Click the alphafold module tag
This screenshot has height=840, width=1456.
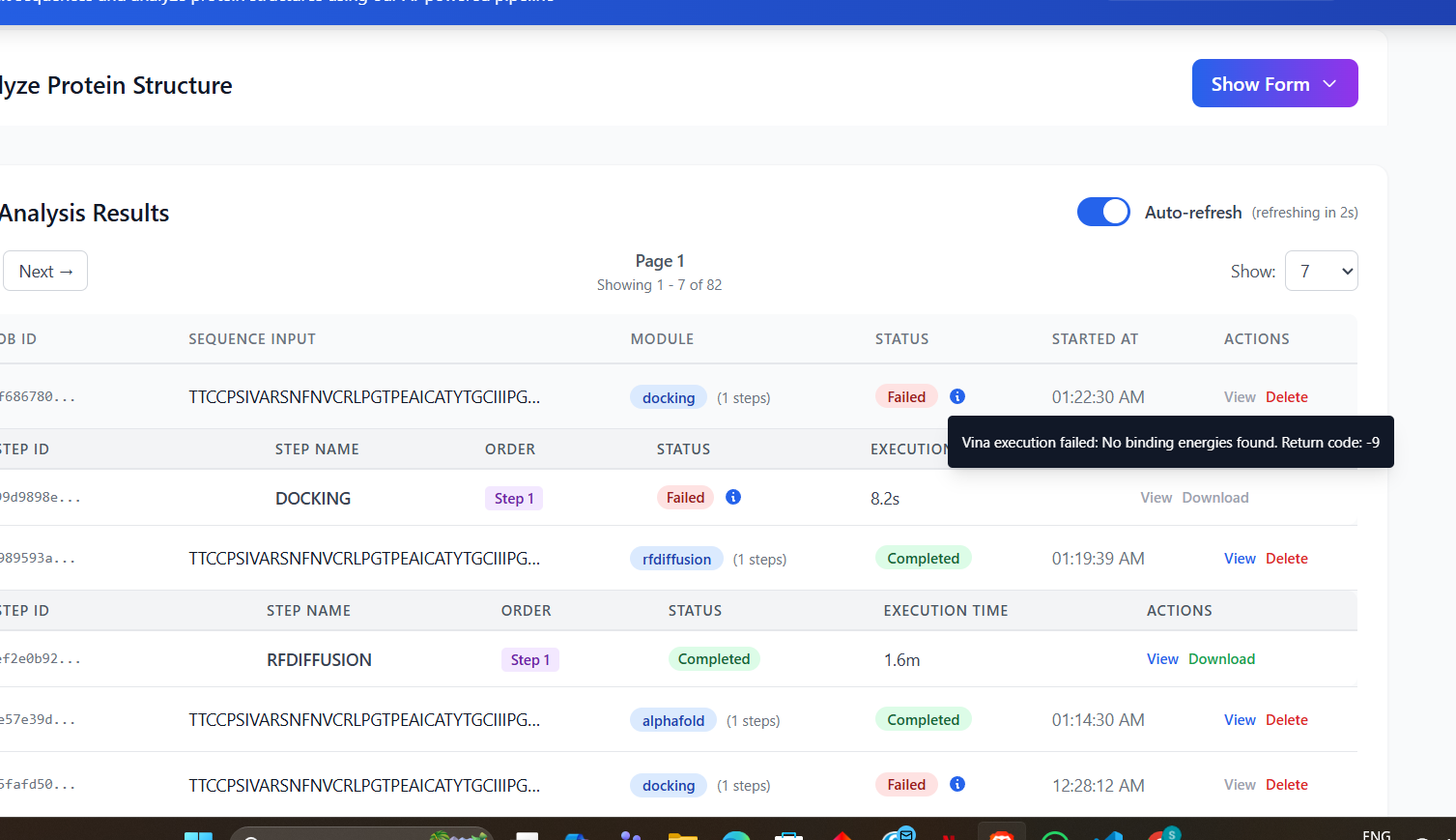(x=673, y=721)
